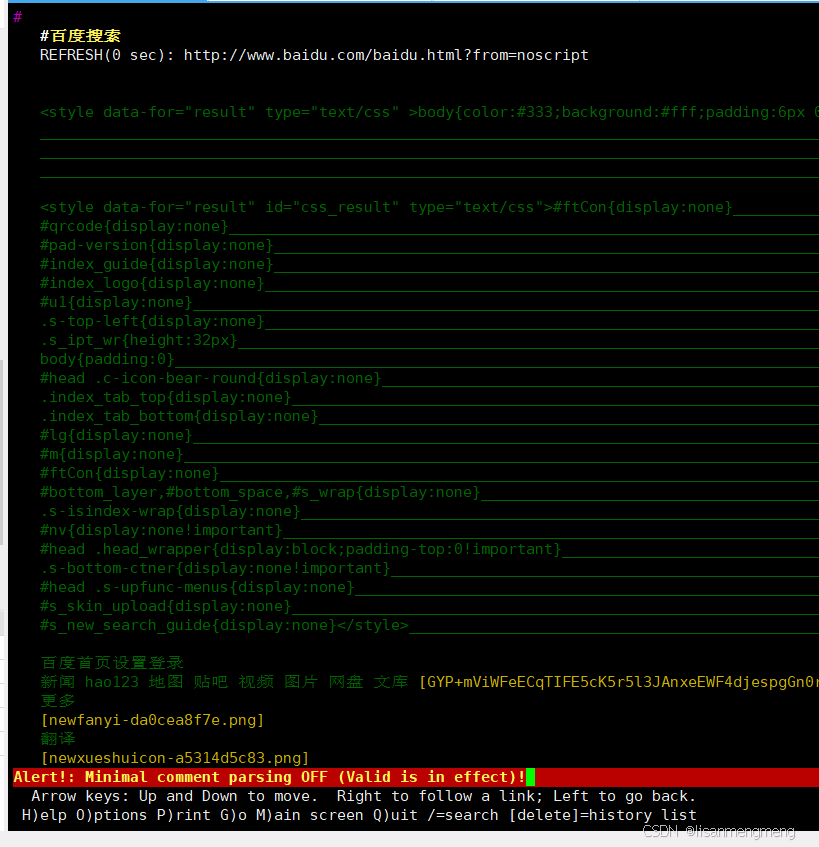Click '#head .s-upfunc-menus{display:none}' line

point(197,587)
